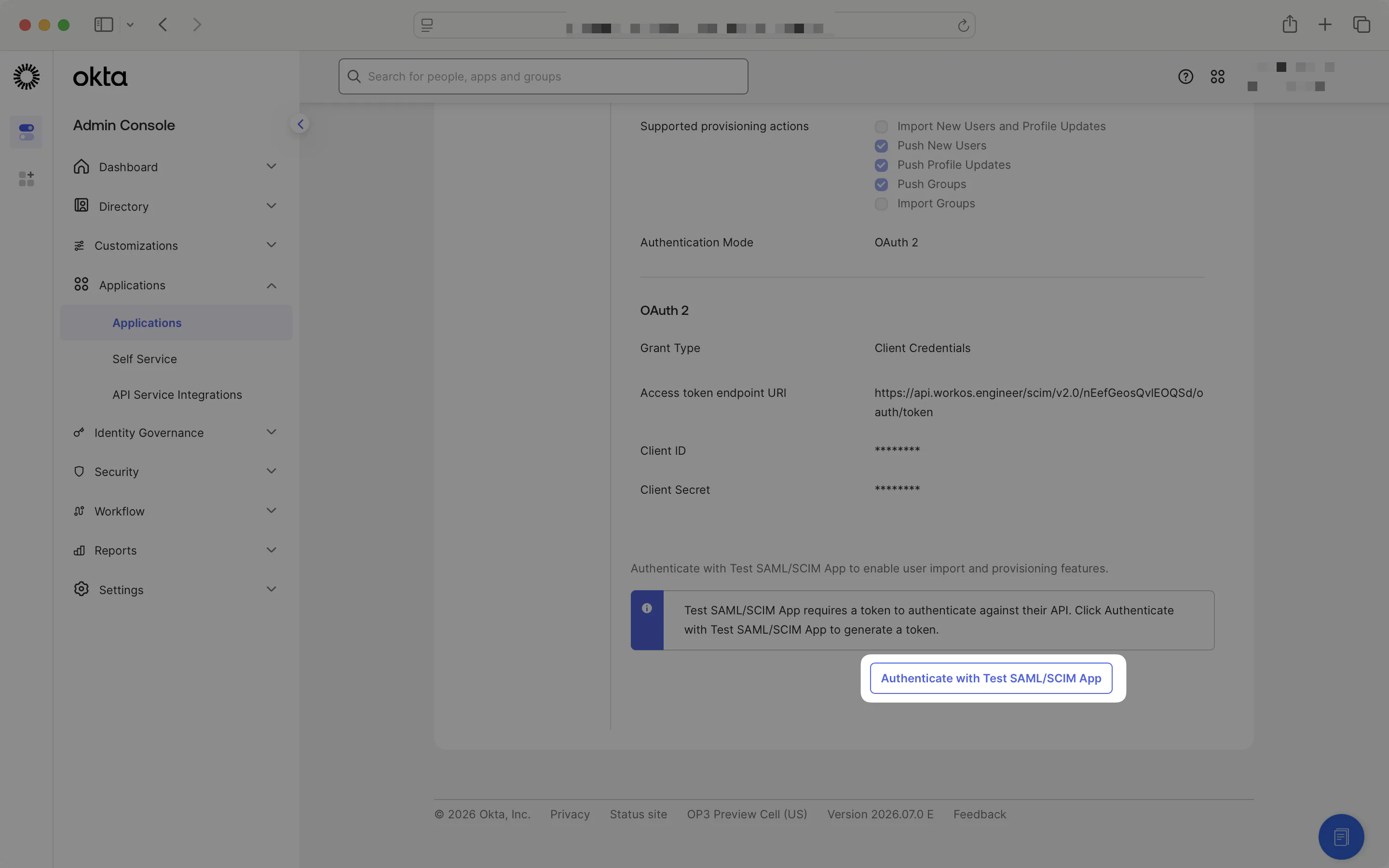
Task: Click the Okta sunburst logo icon
Action: tap(27, 76)
